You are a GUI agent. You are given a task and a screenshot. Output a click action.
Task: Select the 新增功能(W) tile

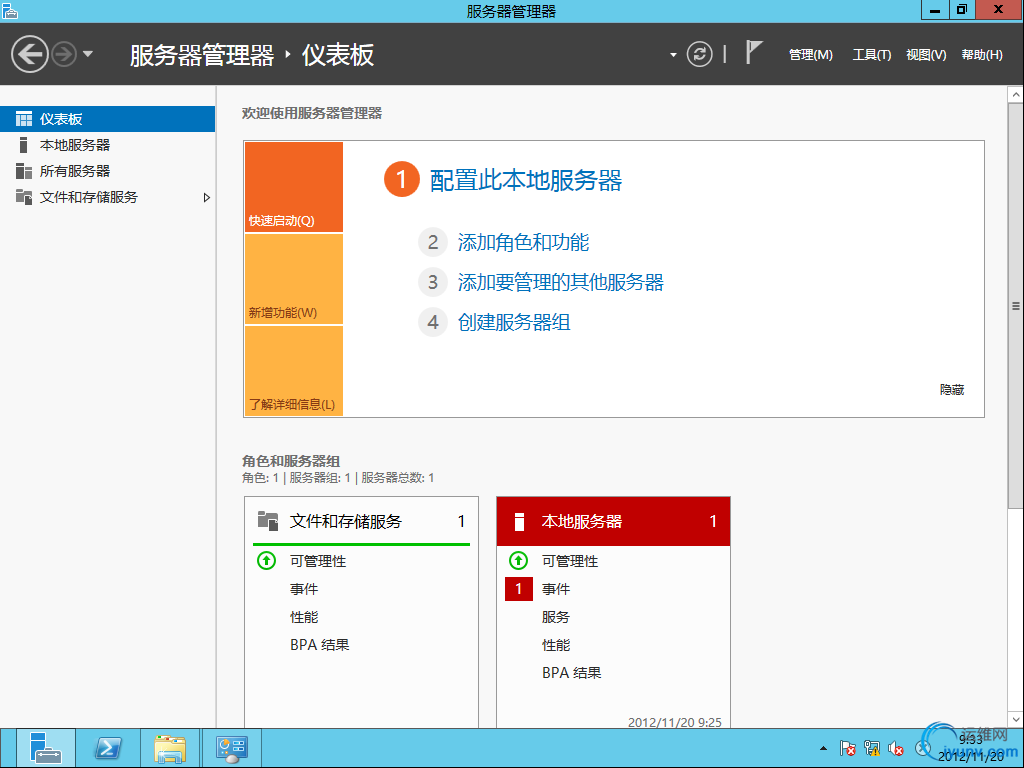(294, 279)
